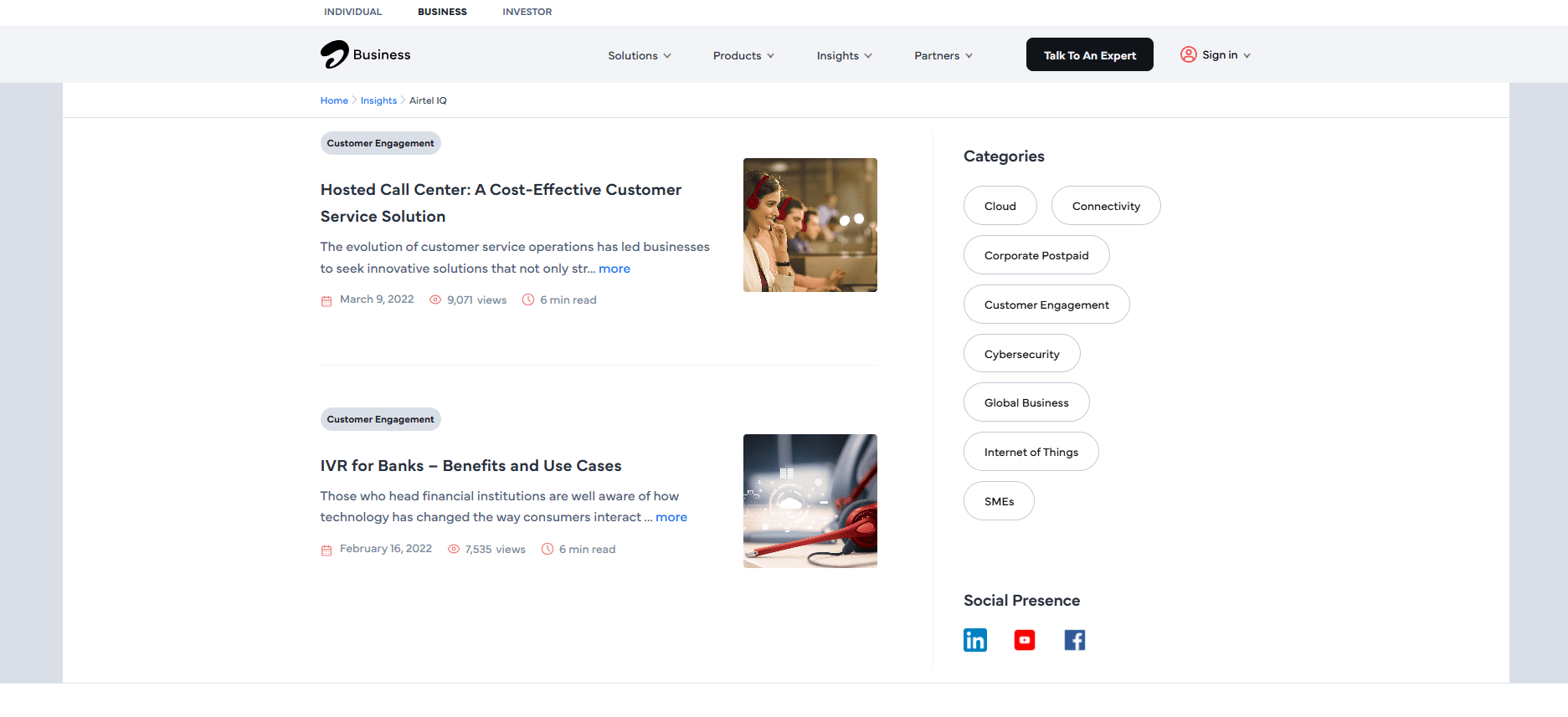Open the IVR for Banks headset thumbnail
Image resolution: width=1568 pixels, height=717 pixels.
(x=810, y=501)
